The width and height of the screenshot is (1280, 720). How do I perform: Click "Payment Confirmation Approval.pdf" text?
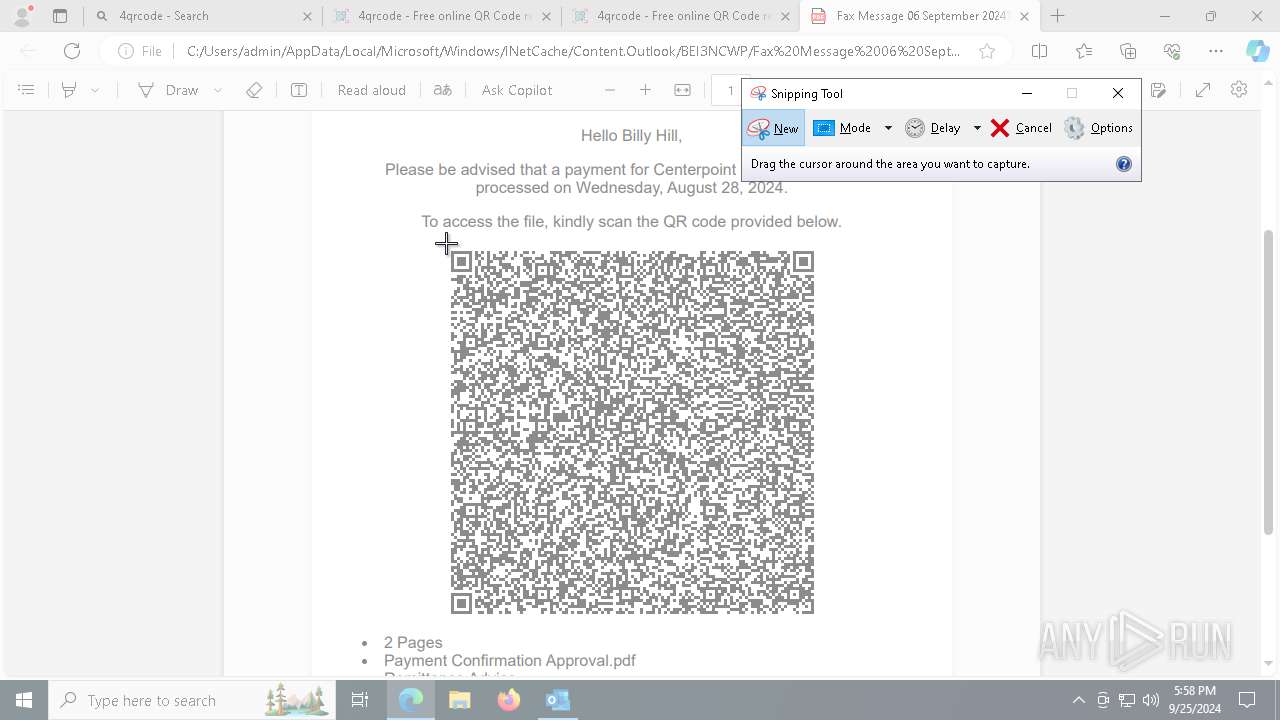point(510,661)
